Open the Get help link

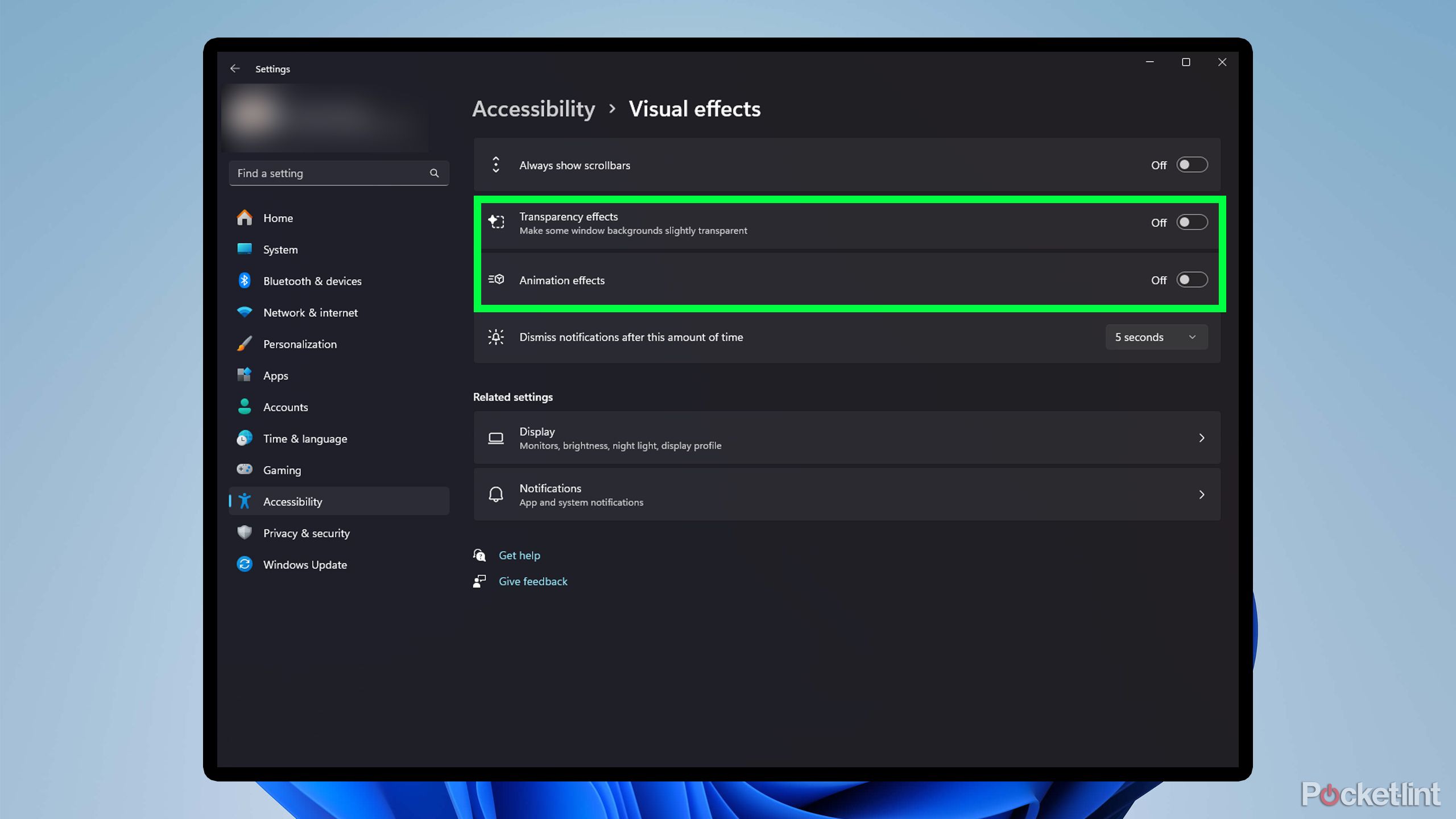point(519,555)
